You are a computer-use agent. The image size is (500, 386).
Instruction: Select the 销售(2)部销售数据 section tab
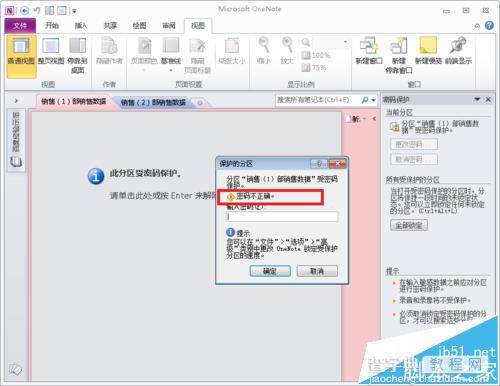[x=153, y=102]
